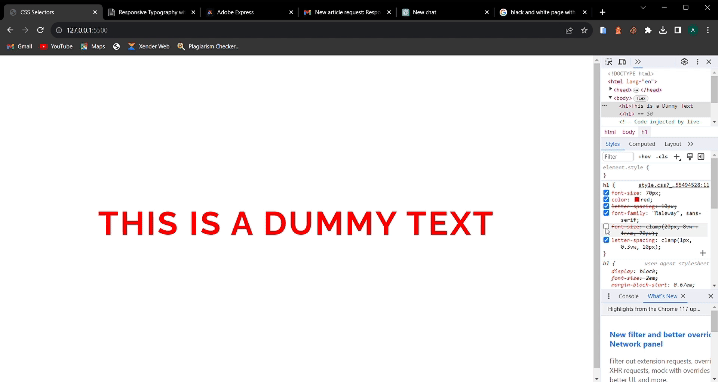Toggle the .cls class editor button
The image size is (718, 382).
click(661, 157)
